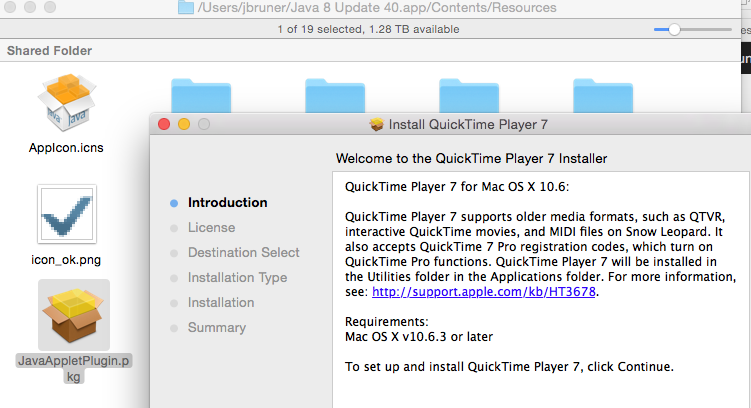The height and width of the screenshot is (408, 751).
Task: Select the Introduction installer step
Action: coord(228,203)
